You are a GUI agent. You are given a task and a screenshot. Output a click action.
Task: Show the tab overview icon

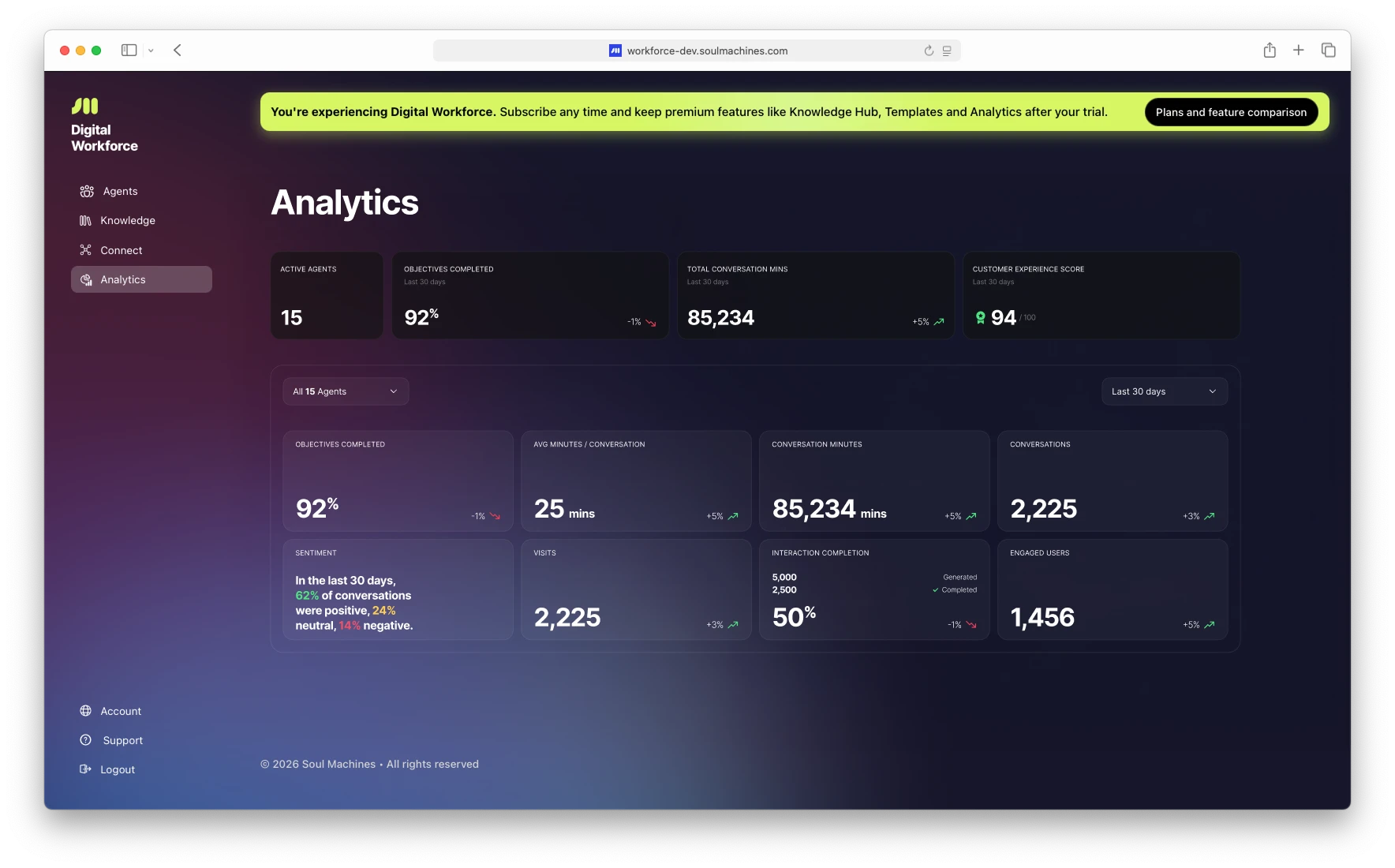(1329, 50)
